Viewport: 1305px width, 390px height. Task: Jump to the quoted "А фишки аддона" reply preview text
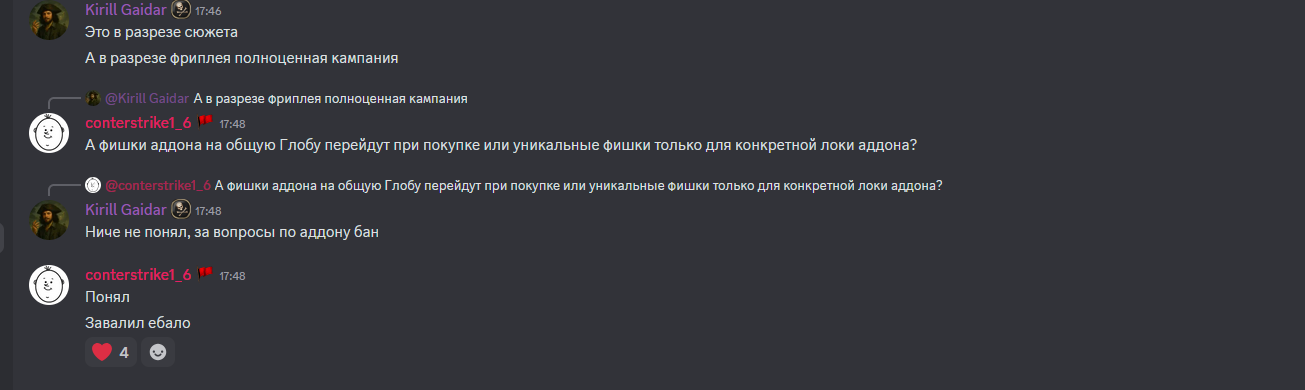tap(579, 185)
